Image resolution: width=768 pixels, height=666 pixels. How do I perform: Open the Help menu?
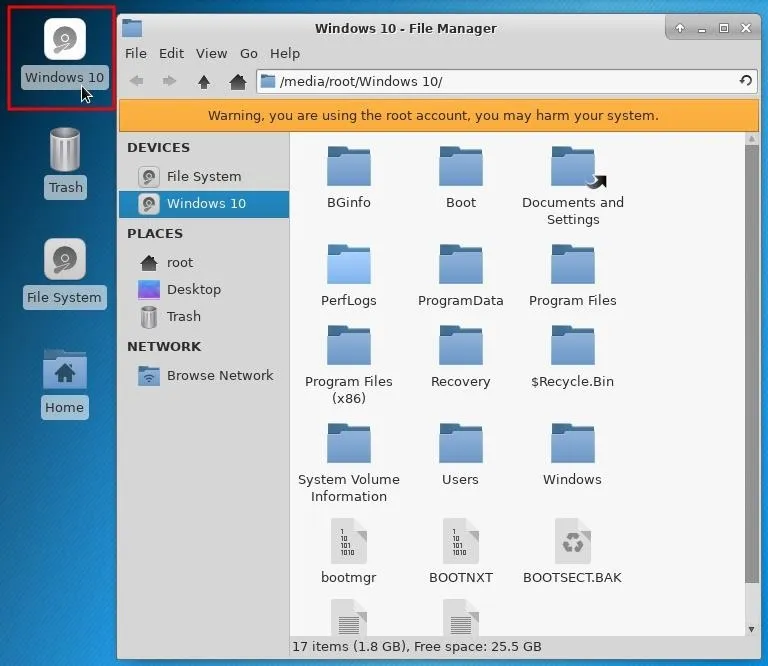(285, 53)
